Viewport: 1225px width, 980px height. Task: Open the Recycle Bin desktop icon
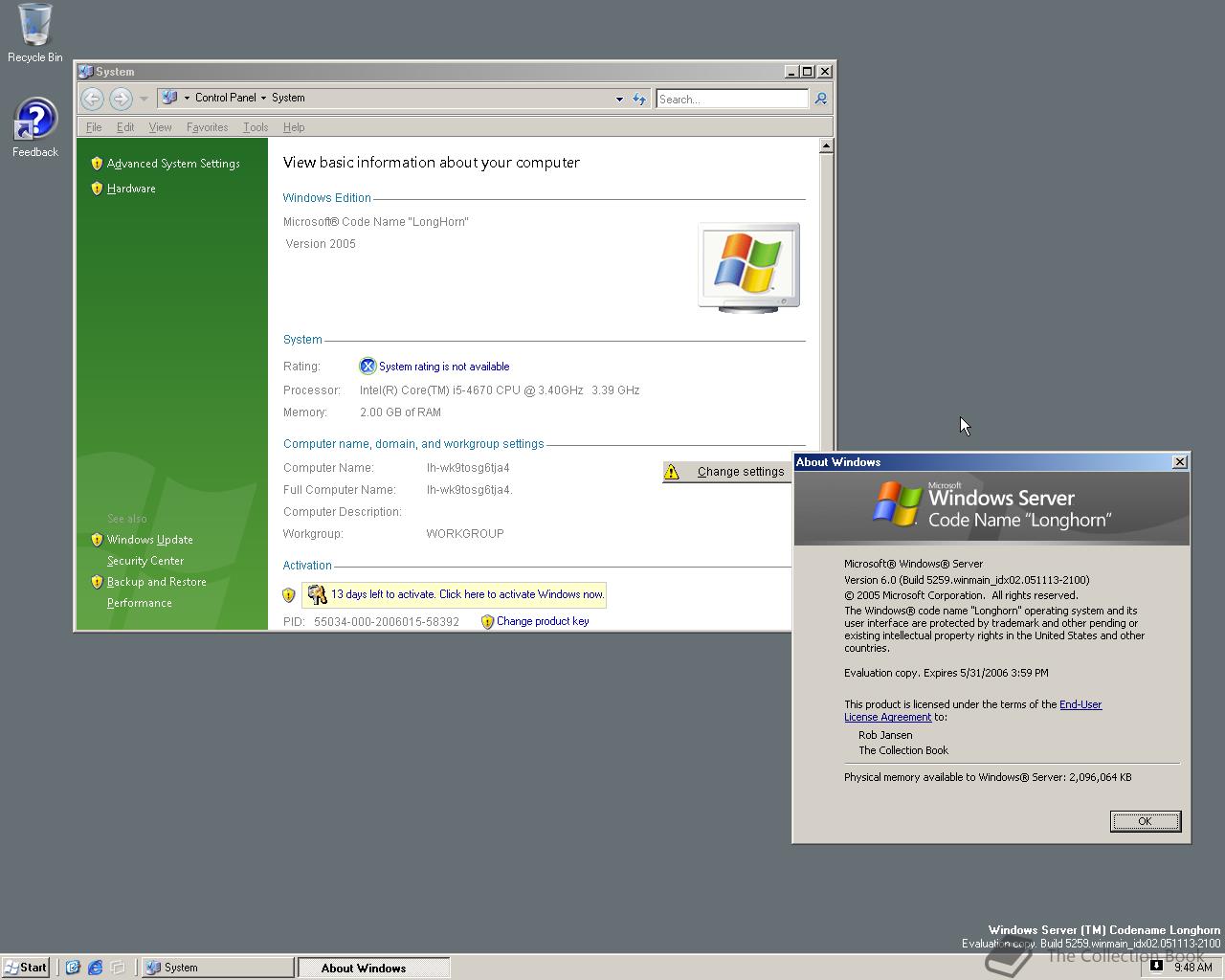tap(35, 33)
